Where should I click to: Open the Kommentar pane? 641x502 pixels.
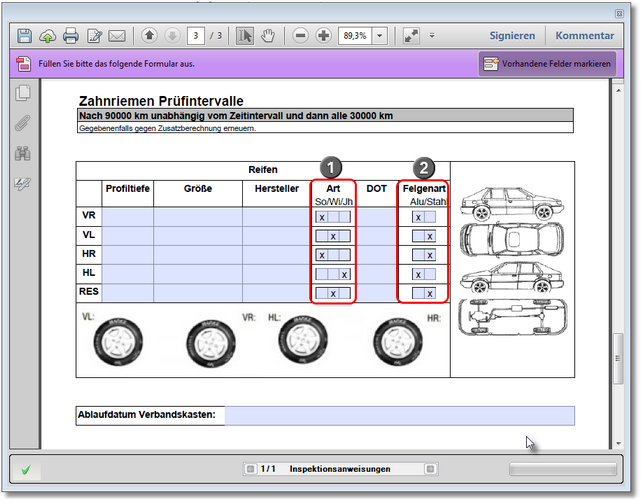point(585,36)
